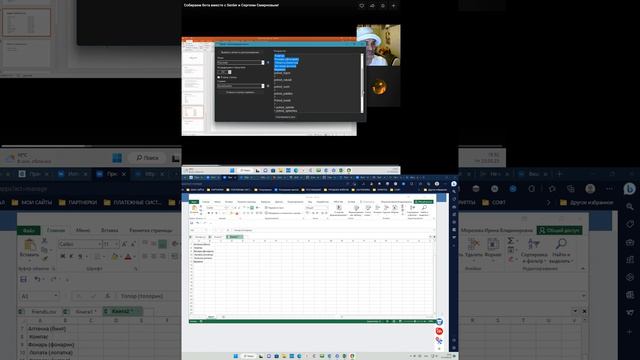This screenshot has height=360, width=640.
Task: Open the Excel "Данные" ribbon tab
Action: (279, 202)
